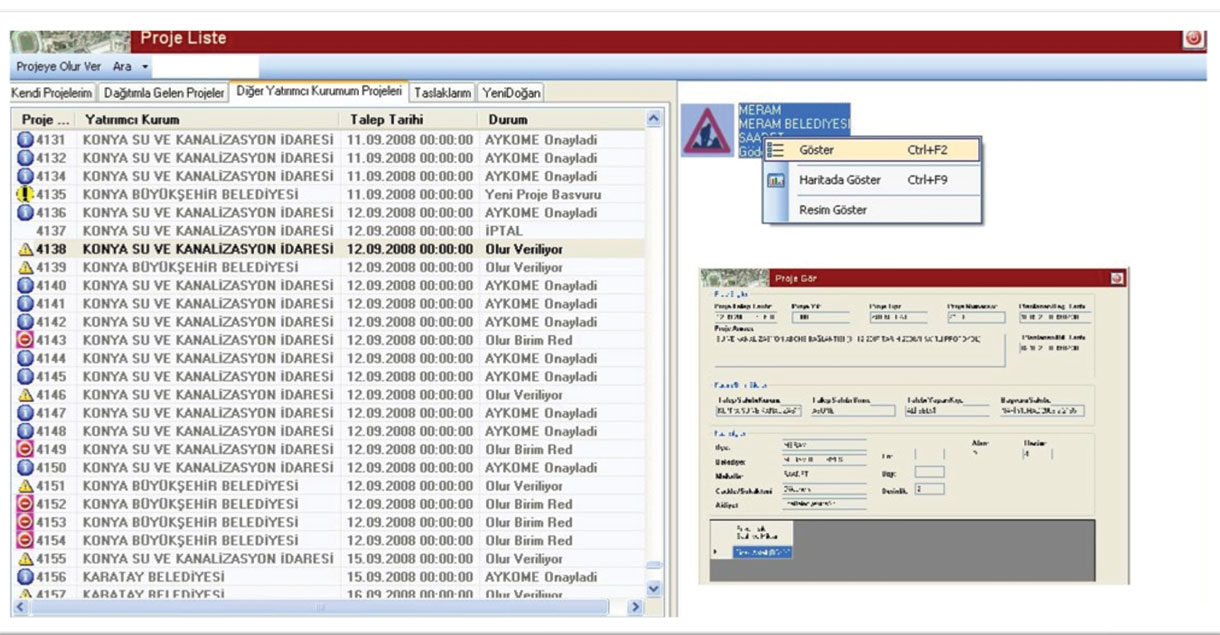Open the Dağıtımla Gelen Projeler tab
The image size is (1220, 635).
click(164, 93)
